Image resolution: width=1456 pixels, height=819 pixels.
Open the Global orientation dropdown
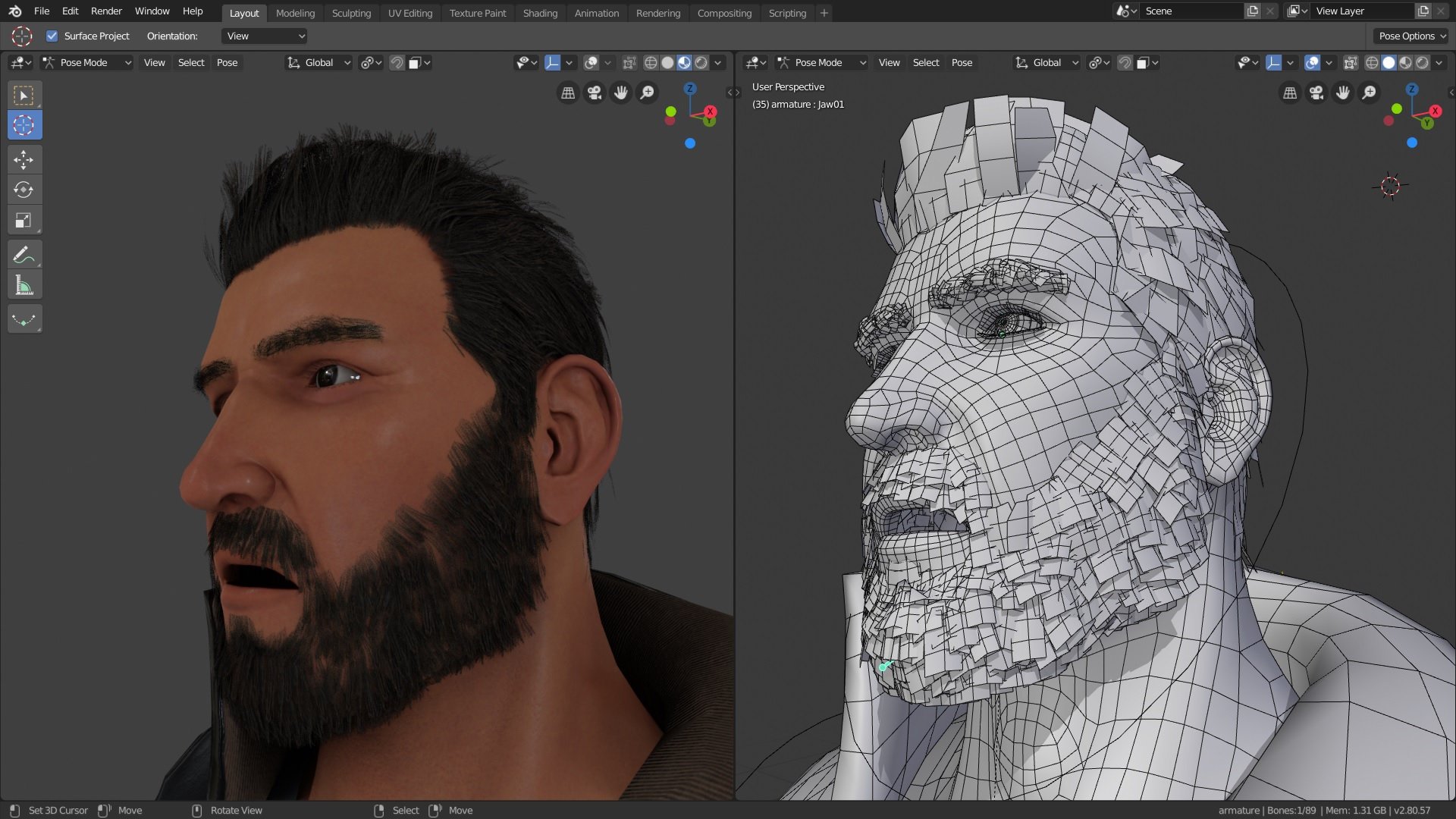[x=324, y=62]
